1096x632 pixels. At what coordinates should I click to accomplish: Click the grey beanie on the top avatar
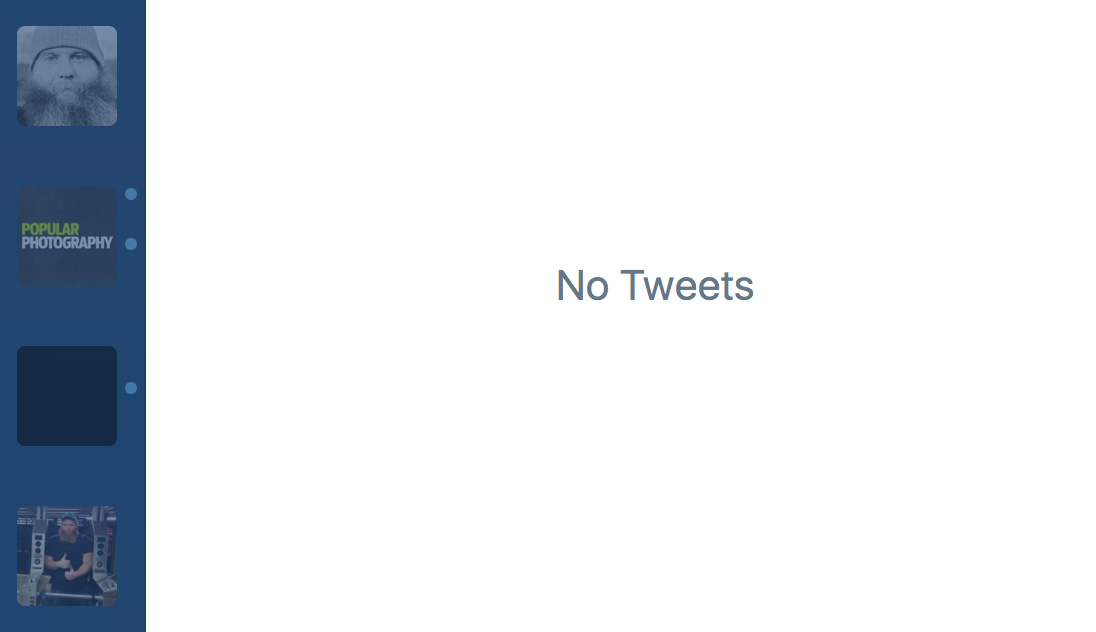click(x=67, y=40)
